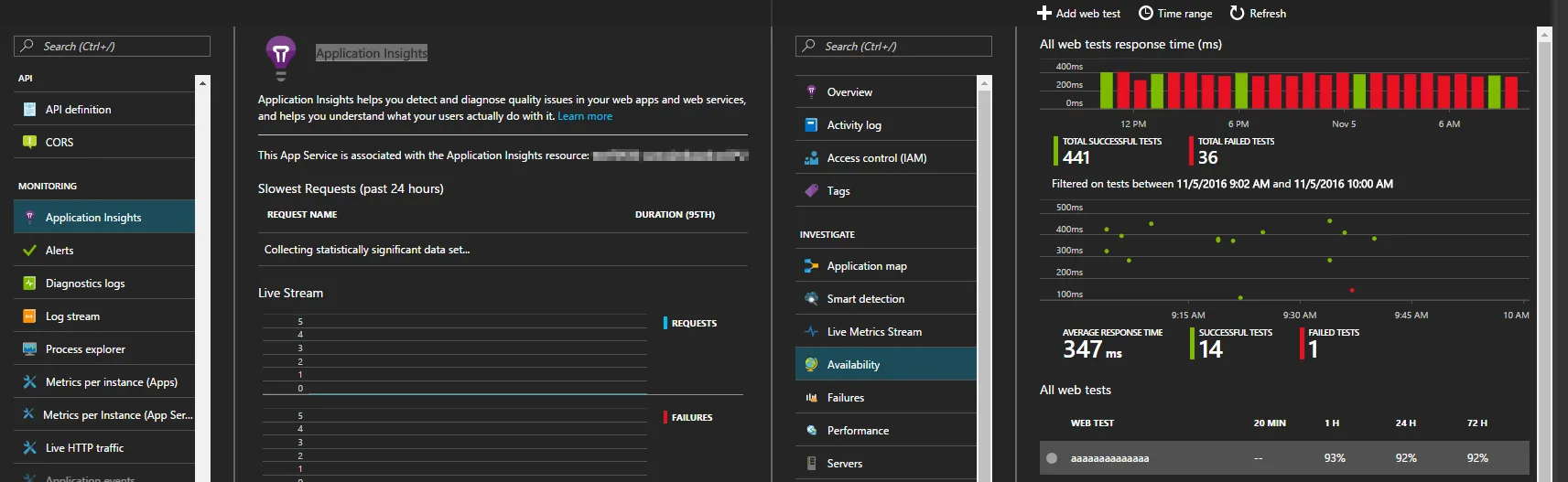1568x482 pixels.
Task: Click the Process explorer icon
Action: coord(29,349)
